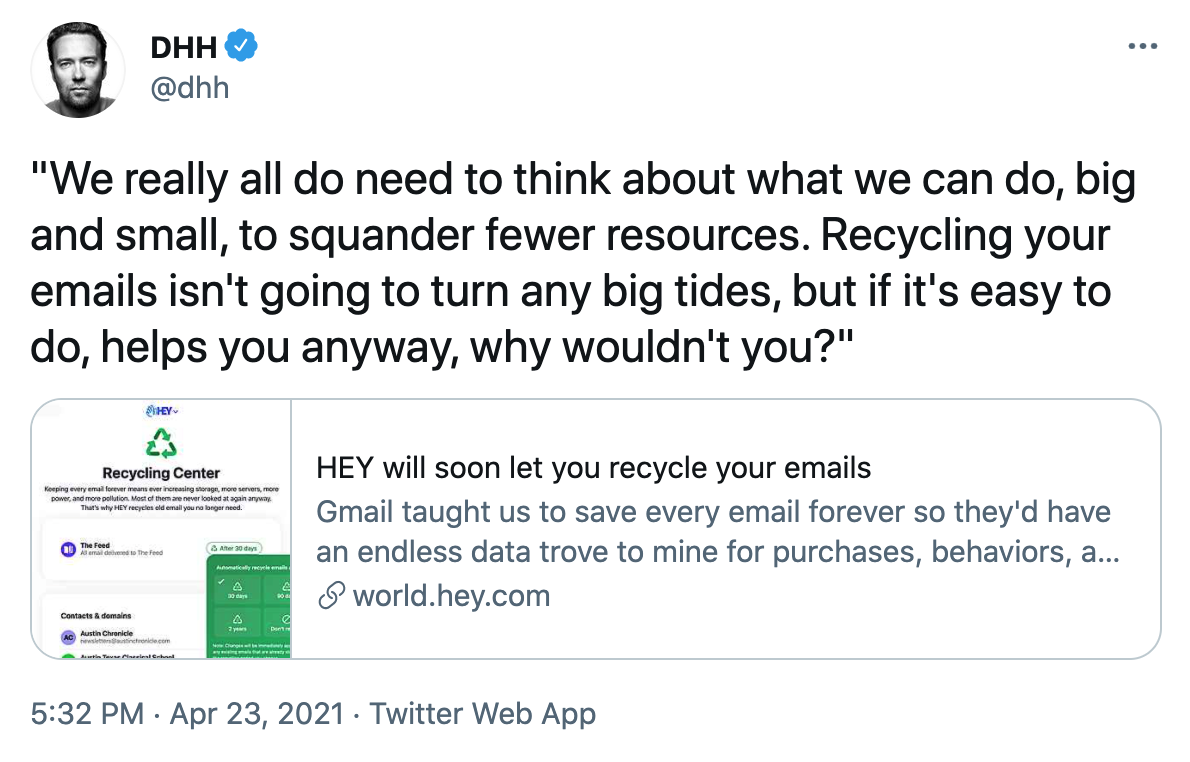The height and width of the screenshot is (762, 1190).
Task: Open DHH's profile picture
Action: click(77, 70)
